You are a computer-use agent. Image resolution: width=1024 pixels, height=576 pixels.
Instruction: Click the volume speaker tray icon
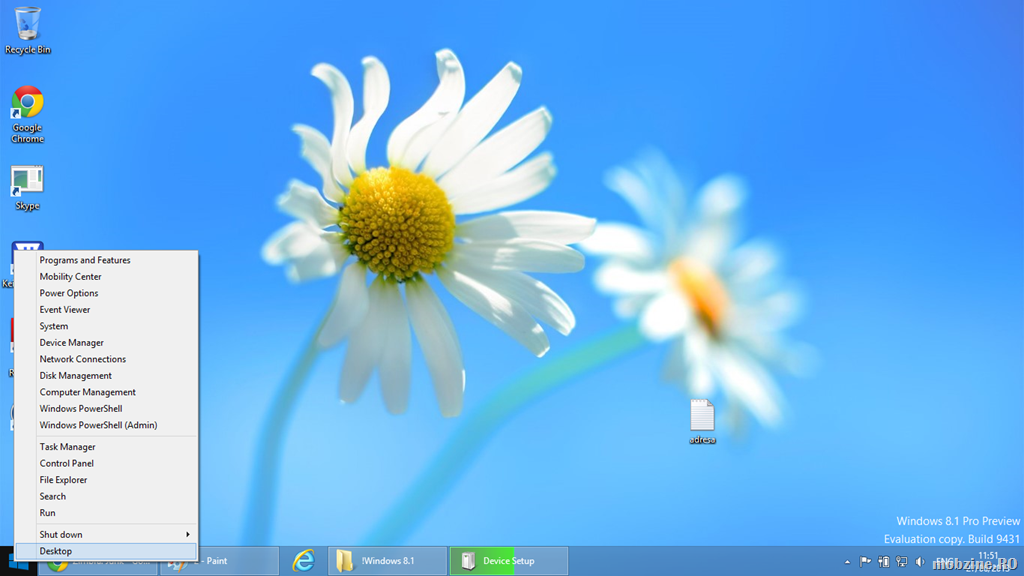[920, 562]
